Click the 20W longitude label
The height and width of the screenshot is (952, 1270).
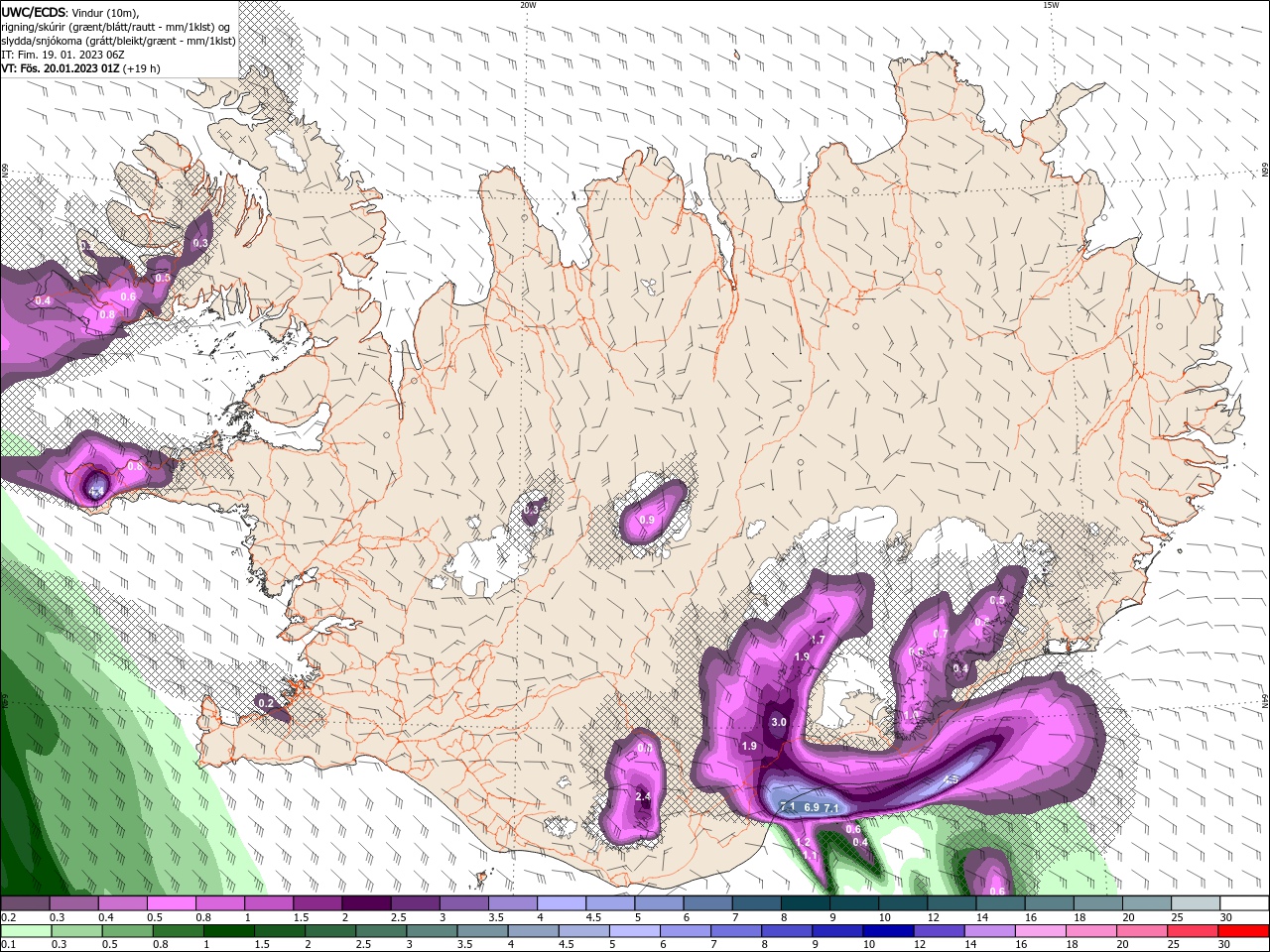(x=528, y=5)
